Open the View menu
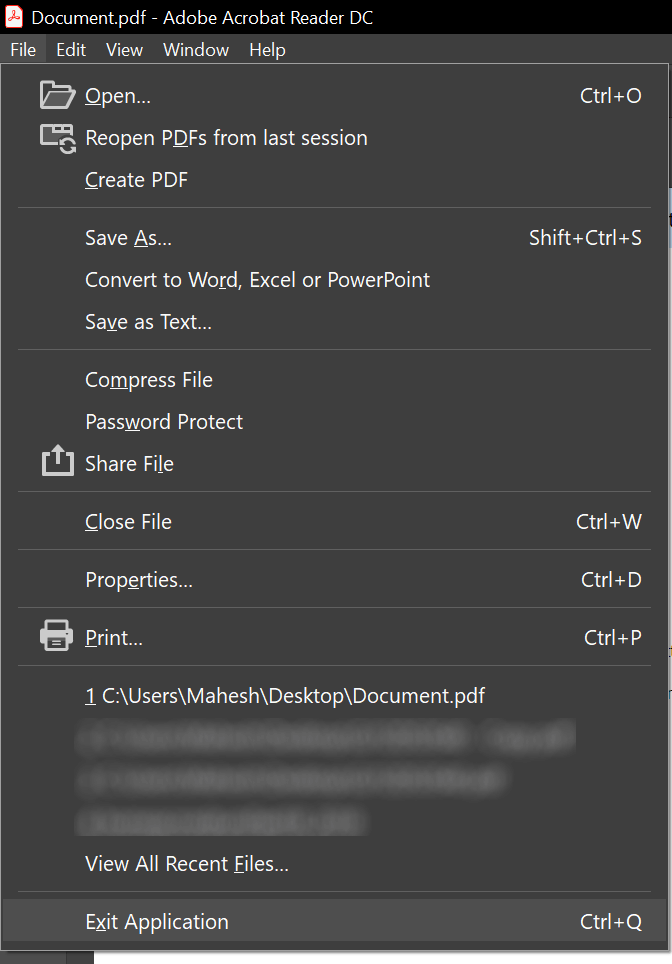 pos(124,50)
